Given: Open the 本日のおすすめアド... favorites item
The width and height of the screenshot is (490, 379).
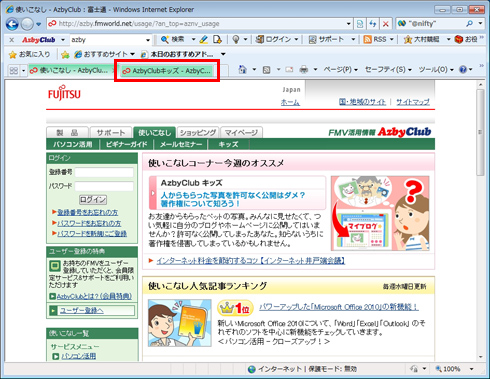Looking at the screenshot, I should [x=177, y=54].
